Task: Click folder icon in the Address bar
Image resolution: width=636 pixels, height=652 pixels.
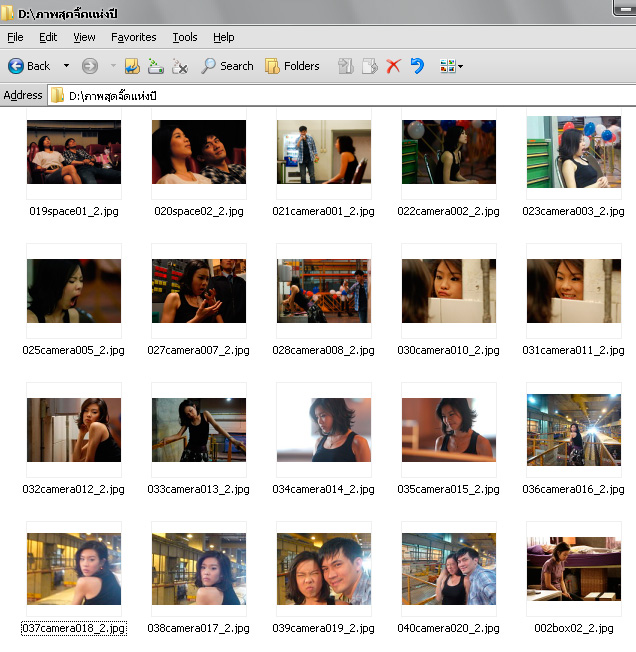Action: click(57, 96)
